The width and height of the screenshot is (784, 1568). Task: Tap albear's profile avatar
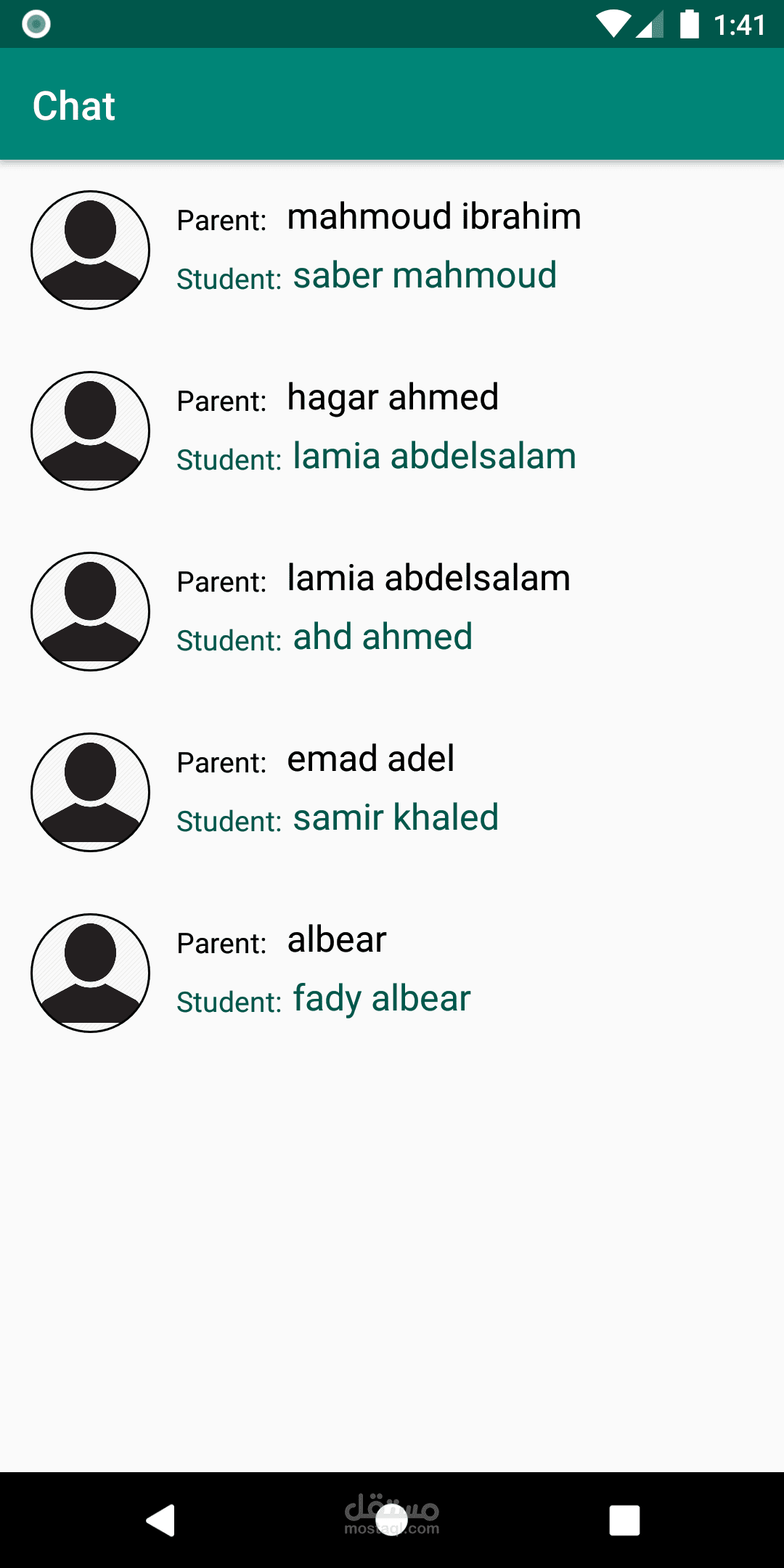(x=91, y=973)
